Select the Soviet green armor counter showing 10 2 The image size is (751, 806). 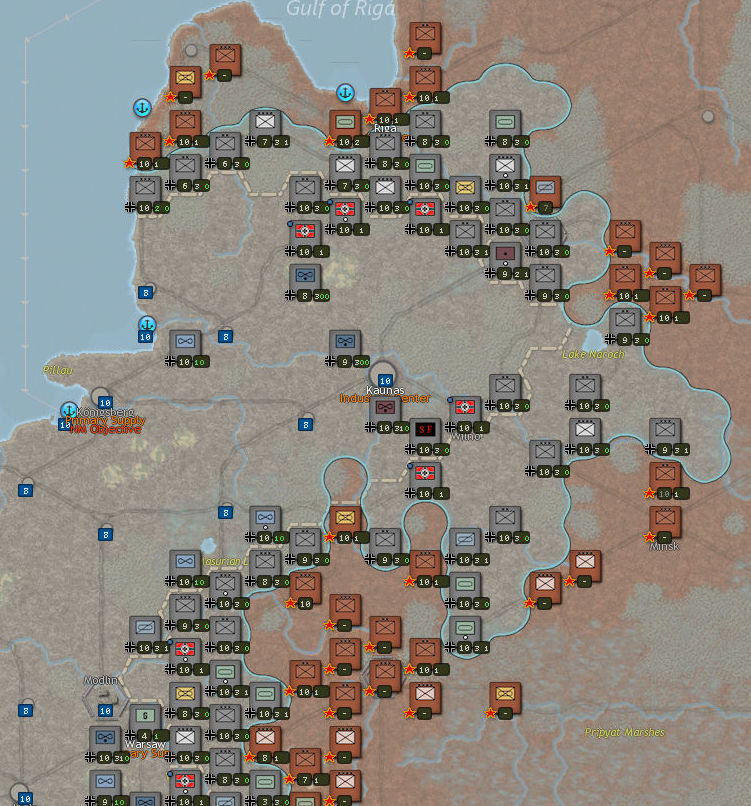345,121
